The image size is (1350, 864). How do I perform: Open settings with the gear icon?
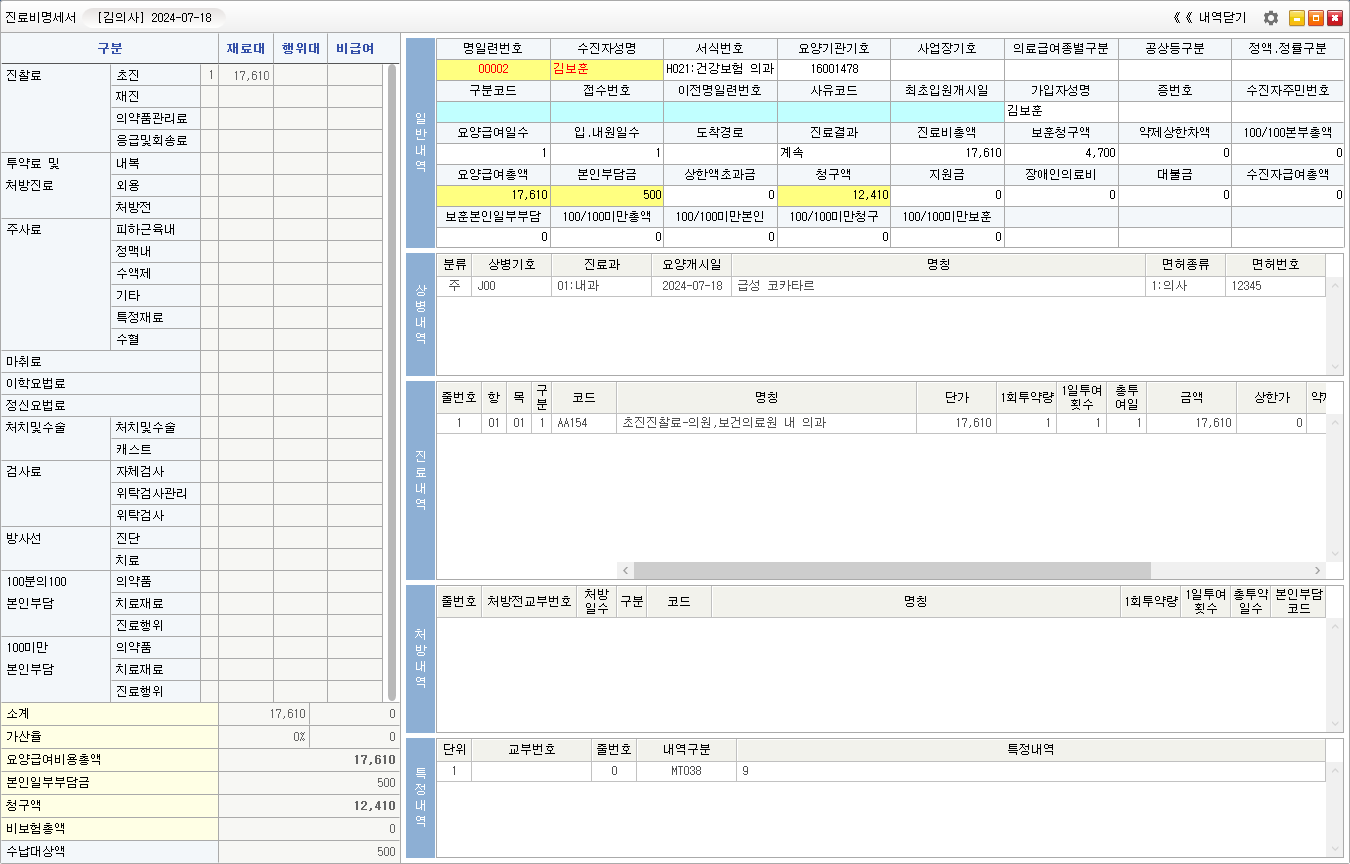click(x=1271, y=18)
